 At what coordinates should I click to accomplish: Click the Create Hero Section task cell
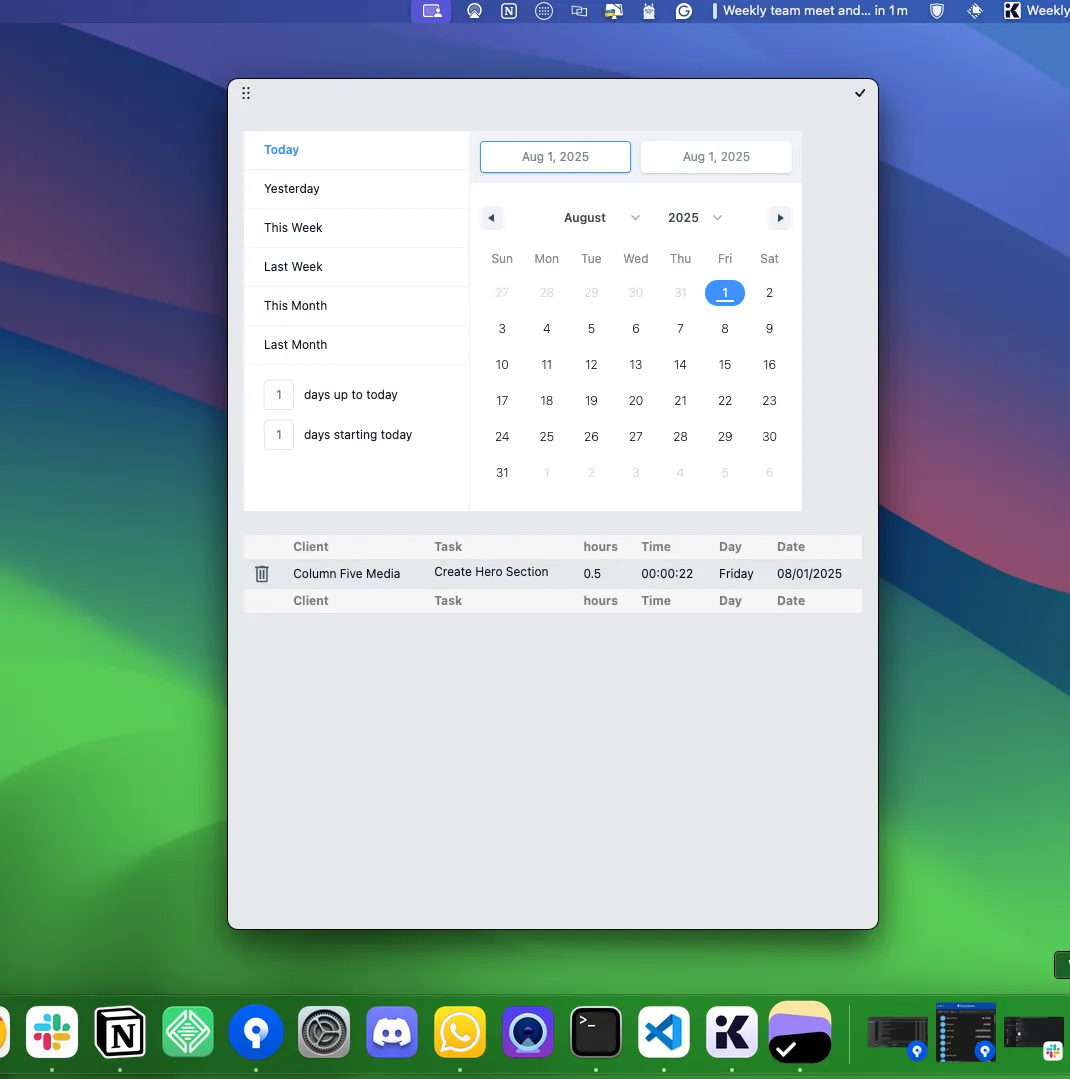tap(491, 572)
